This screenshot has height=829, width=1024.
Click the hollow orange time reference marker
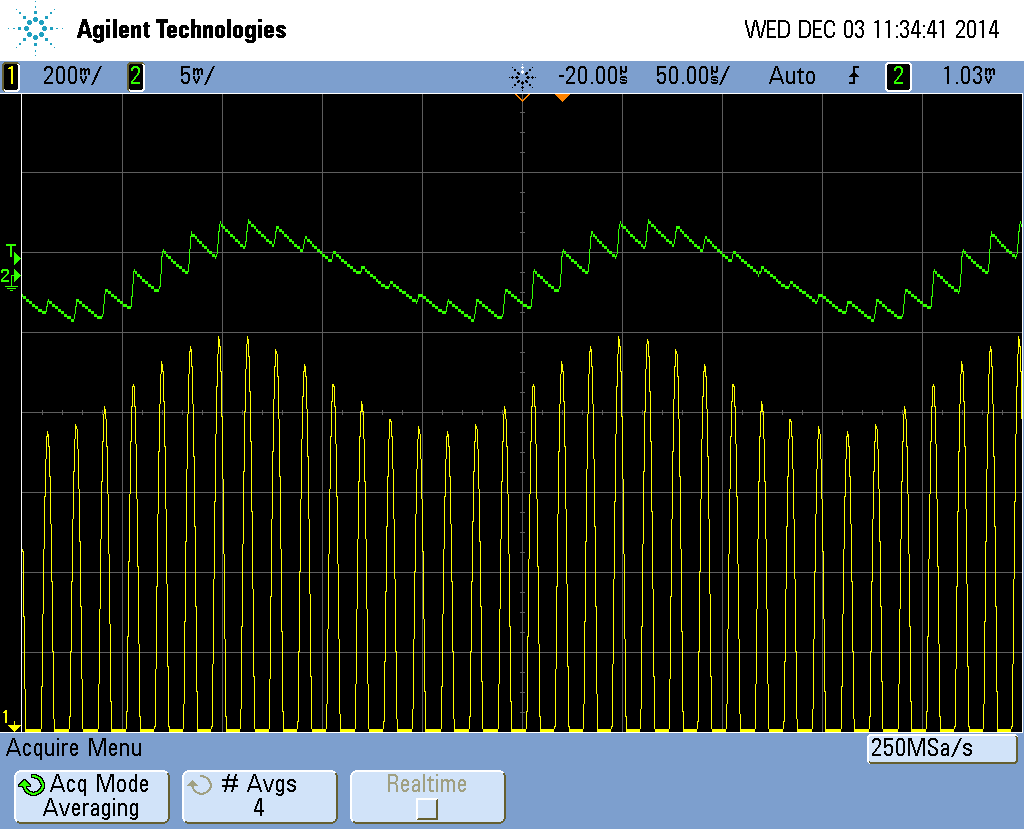521,98
